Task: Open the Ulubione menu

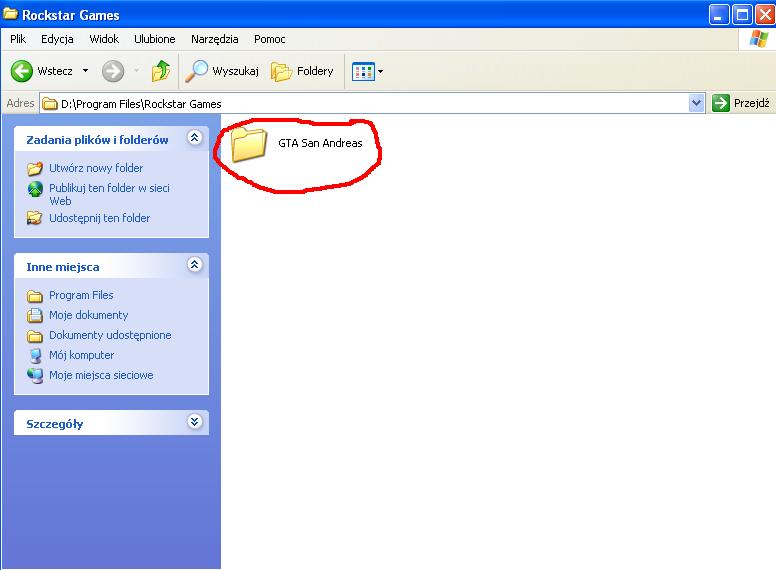Action: [x=154, y=39]
